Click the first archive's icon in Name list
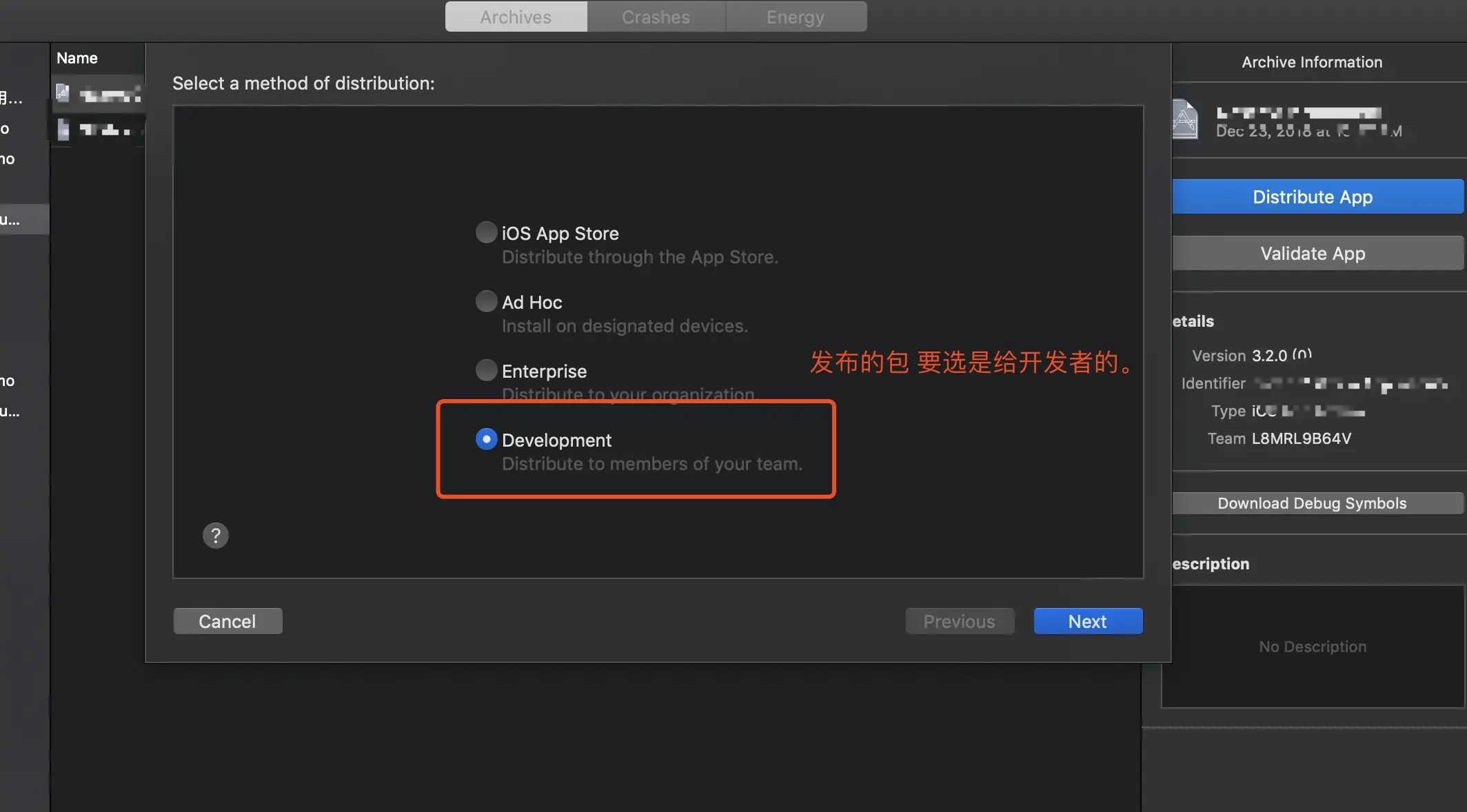This screenshot has height=812, width=1467. 63,93
